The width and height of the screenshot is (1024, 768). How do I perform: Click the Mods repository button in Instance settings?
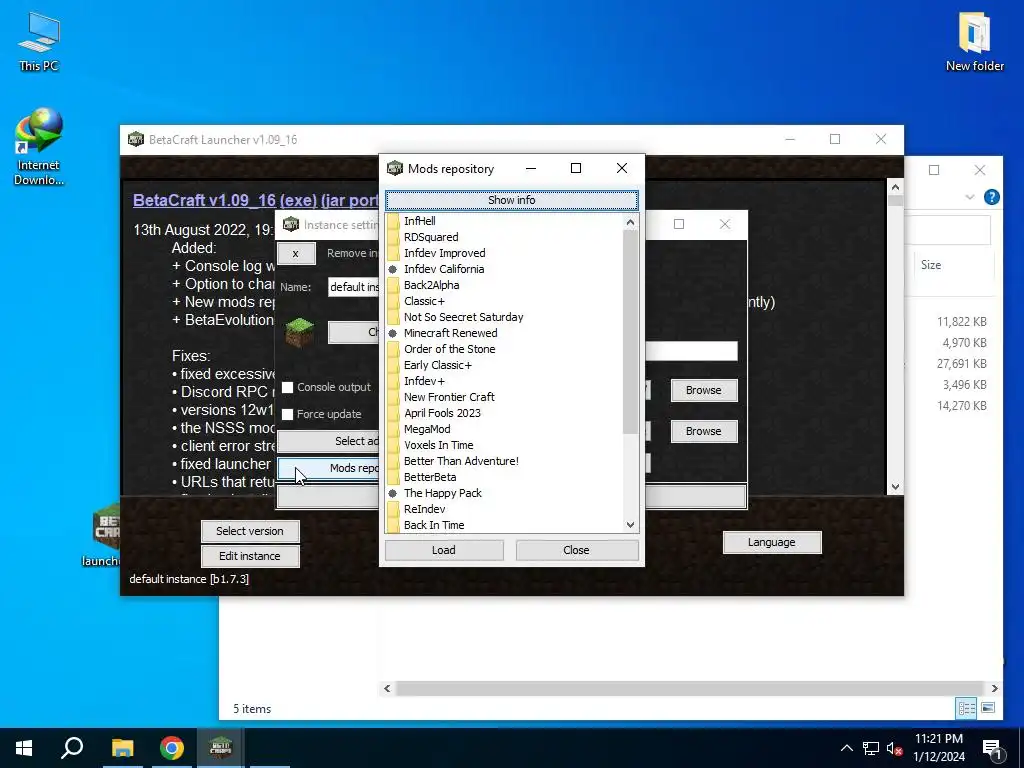coord(328,468)
